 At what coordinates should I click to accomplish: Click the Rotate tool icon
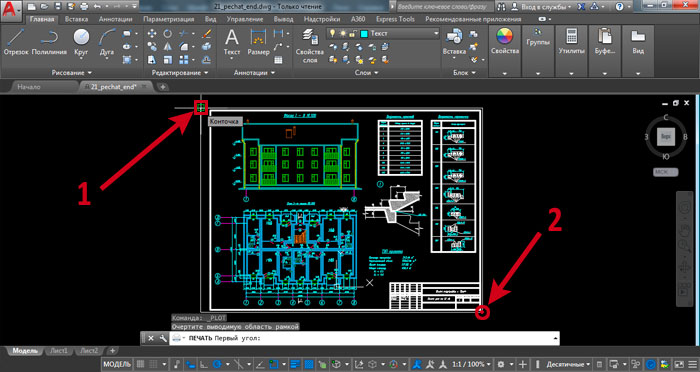(167, 33)
